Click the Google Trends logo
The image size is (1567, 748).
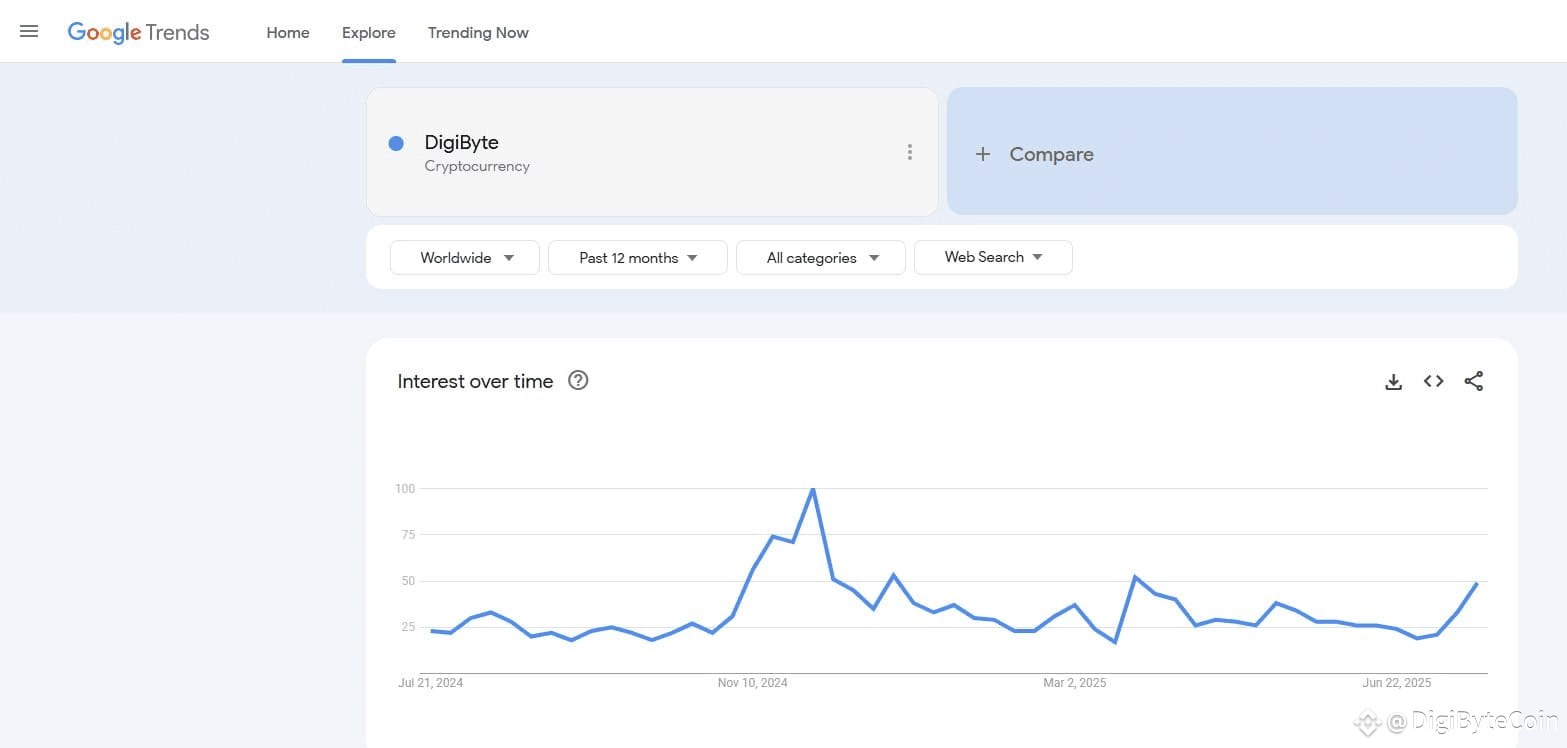[138, 32]
